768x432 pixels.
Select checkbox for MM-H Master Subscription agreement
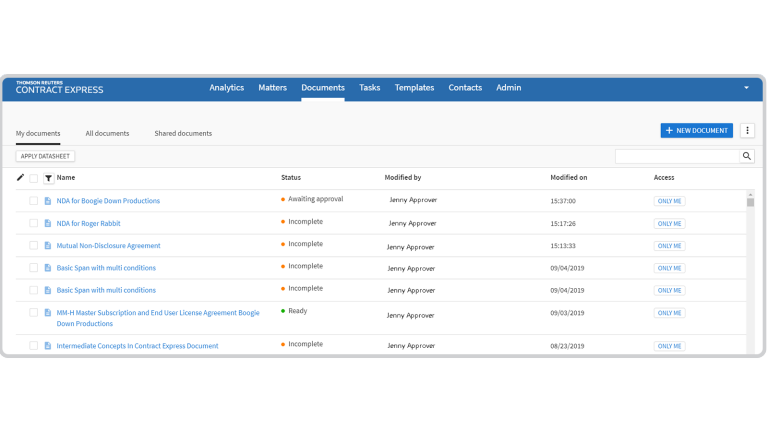coord(33,312)
